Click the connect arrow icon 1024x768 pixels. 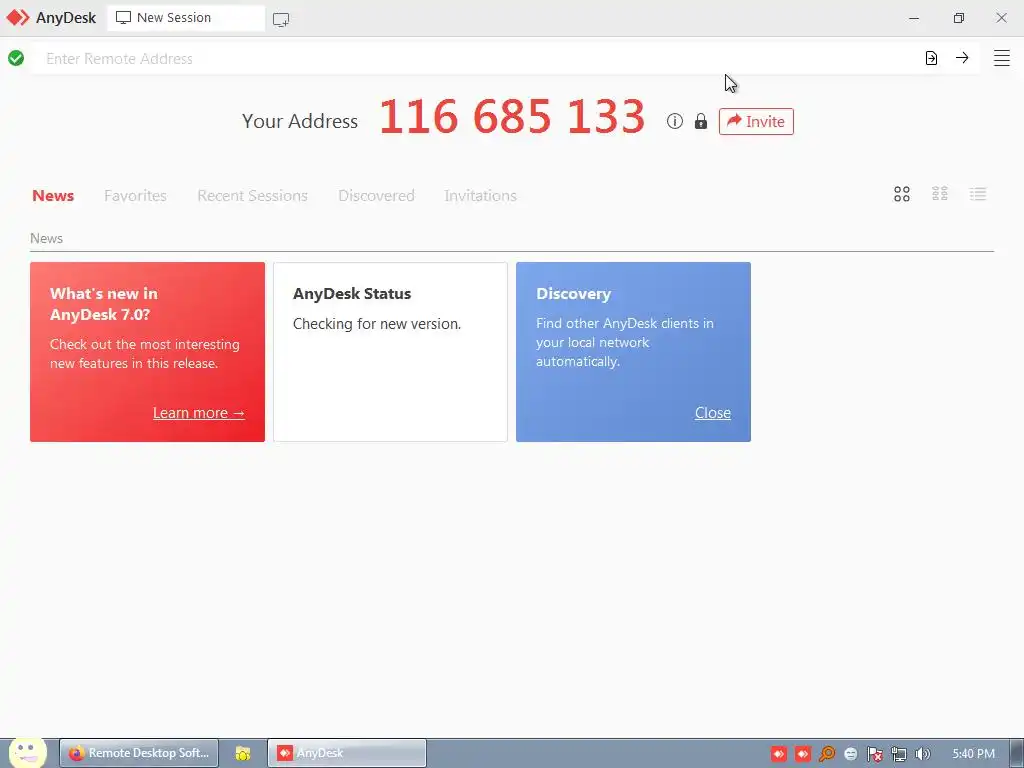pos(962,57)
